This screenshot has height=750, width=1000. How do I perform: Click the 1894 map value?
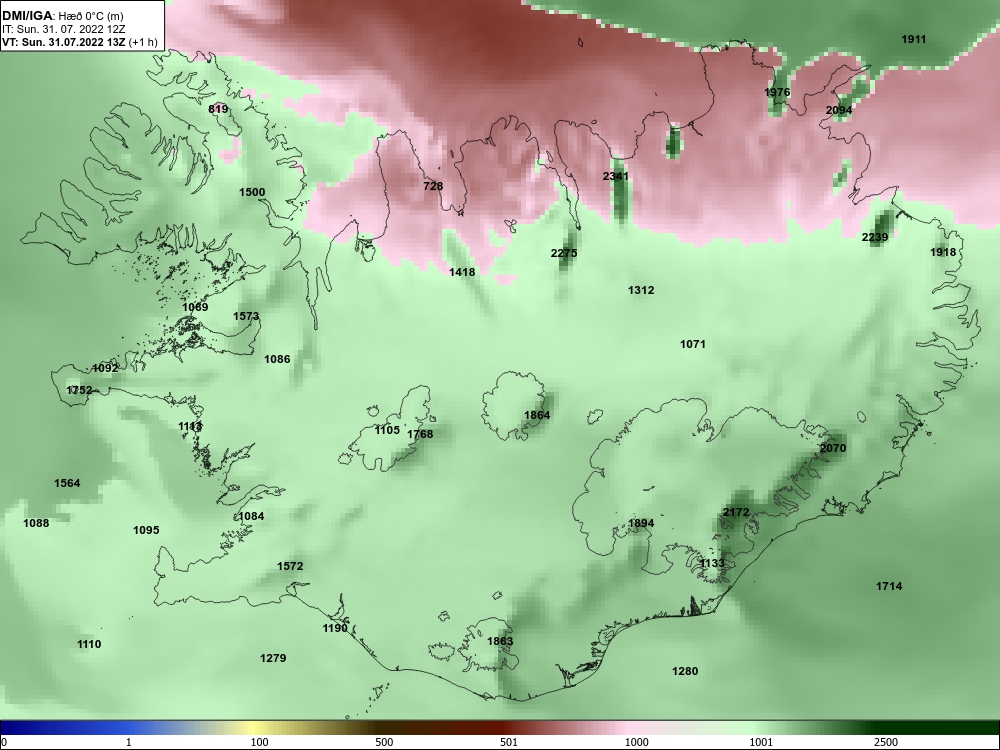click(641, 524)
